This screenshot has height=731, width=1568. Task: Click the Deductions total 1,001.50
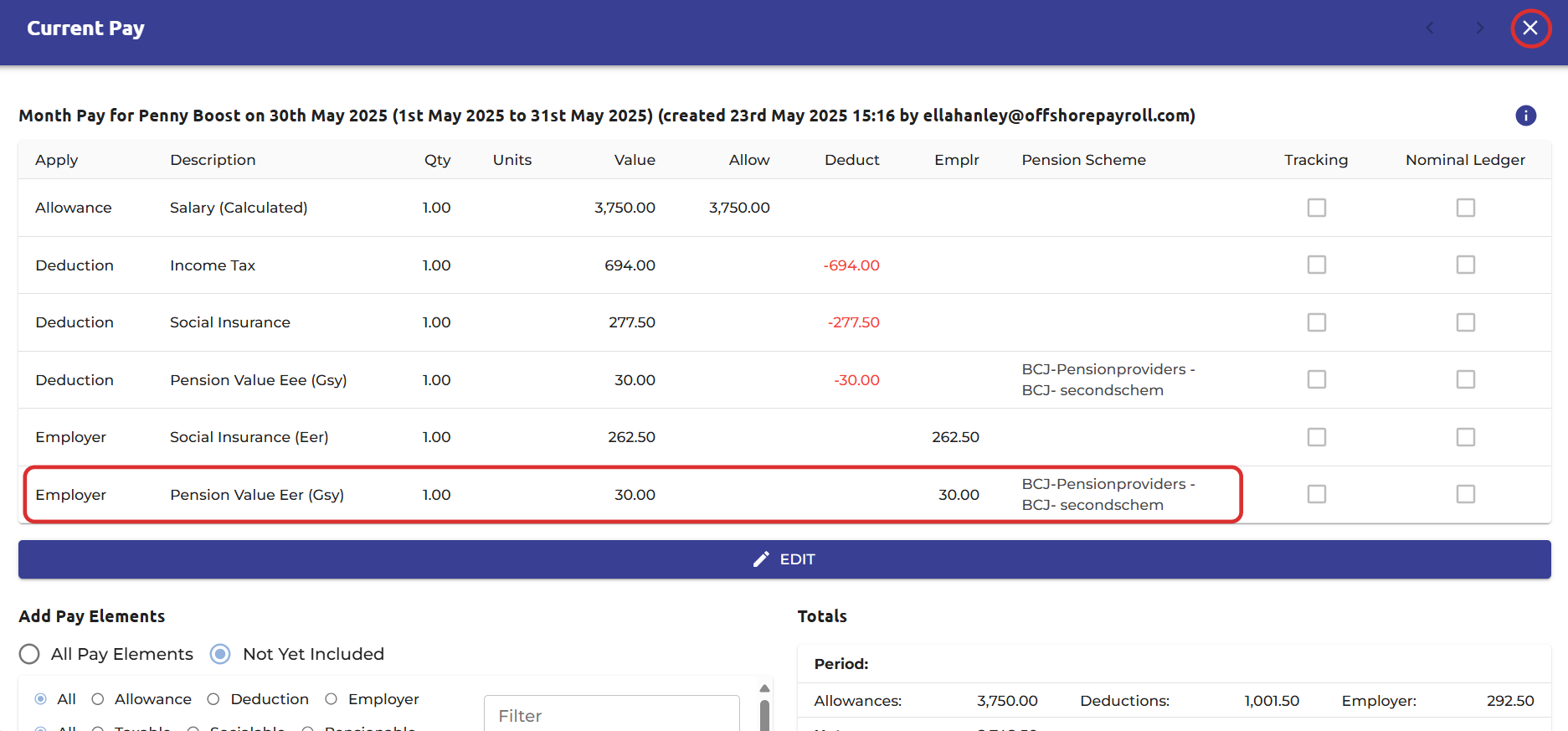[1272, 701]
